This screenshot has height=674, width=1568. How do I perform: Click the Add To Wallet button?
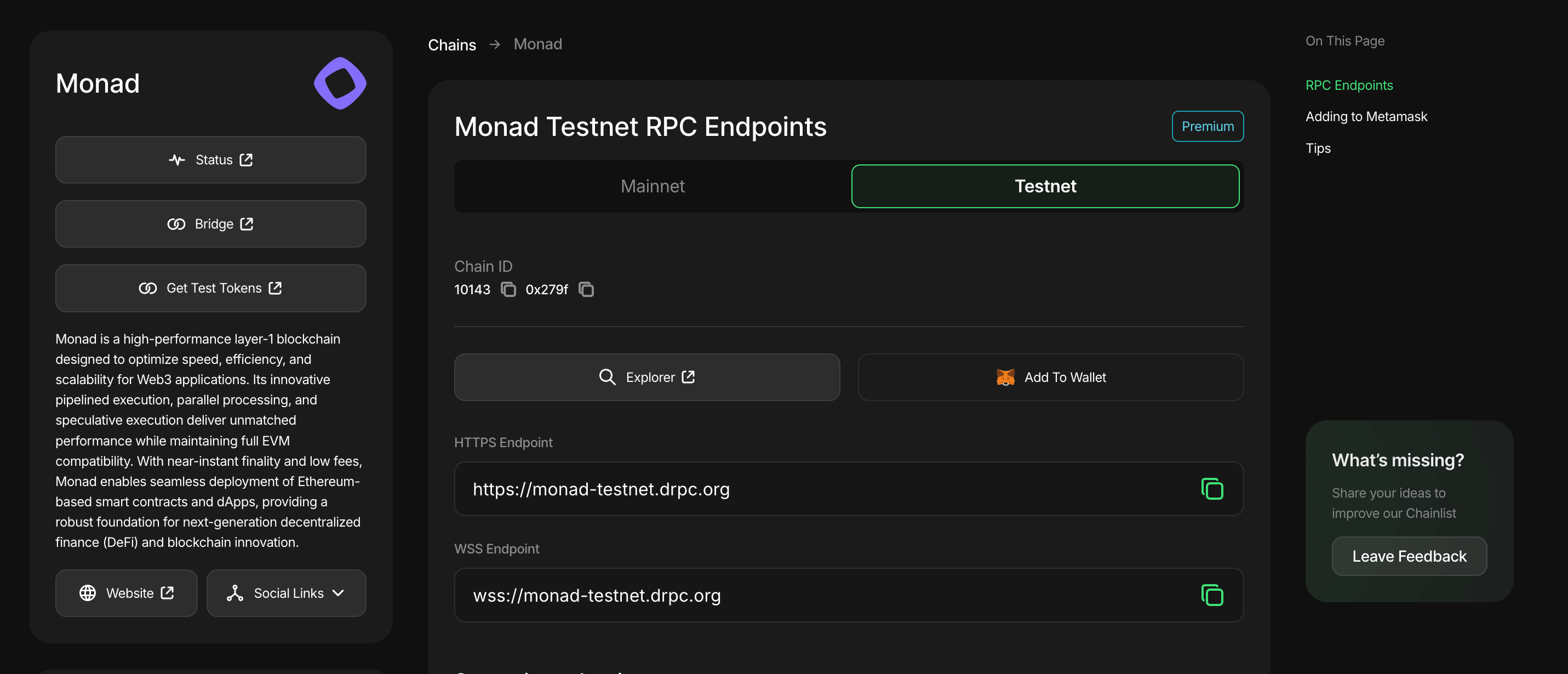(x=1050, y=377)
